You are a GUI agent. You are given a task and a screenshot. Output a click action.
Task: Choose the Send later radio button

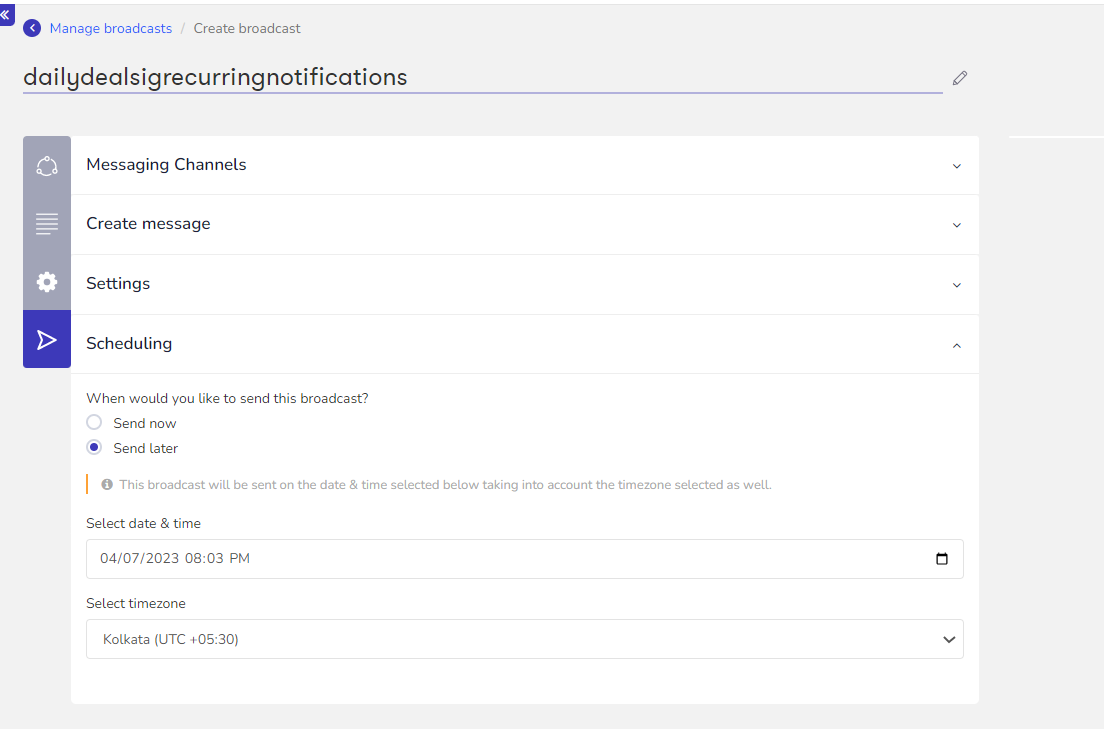pyautogui.click(x=94, y=447)
